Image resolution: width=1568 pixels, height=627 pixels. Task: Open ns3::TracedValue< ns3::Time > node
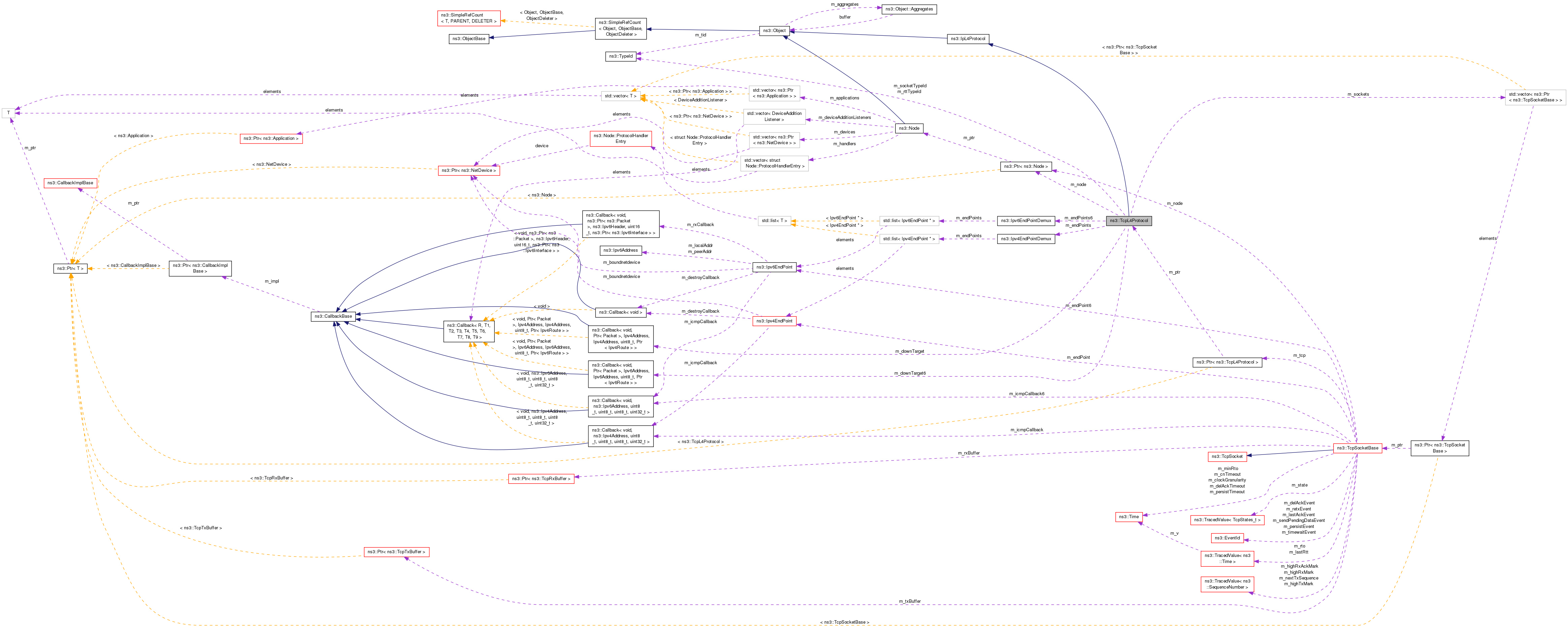tap(1227, 559)
